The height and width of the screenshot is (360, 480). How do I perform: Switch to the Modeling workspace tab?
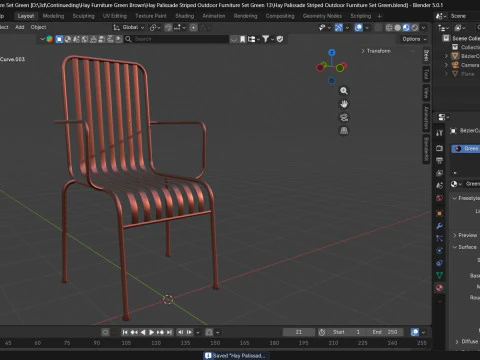tap(53, 16)
